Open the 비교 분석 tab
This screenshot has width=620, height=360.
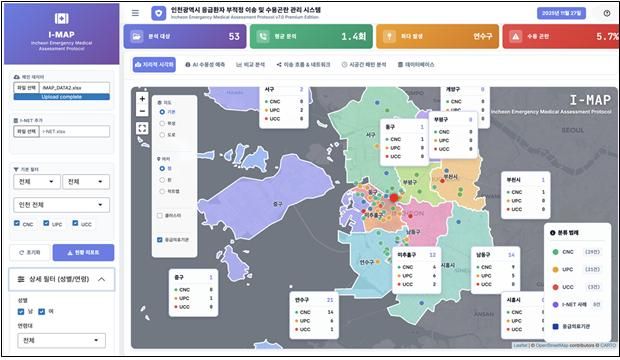[x=250, y=65]
